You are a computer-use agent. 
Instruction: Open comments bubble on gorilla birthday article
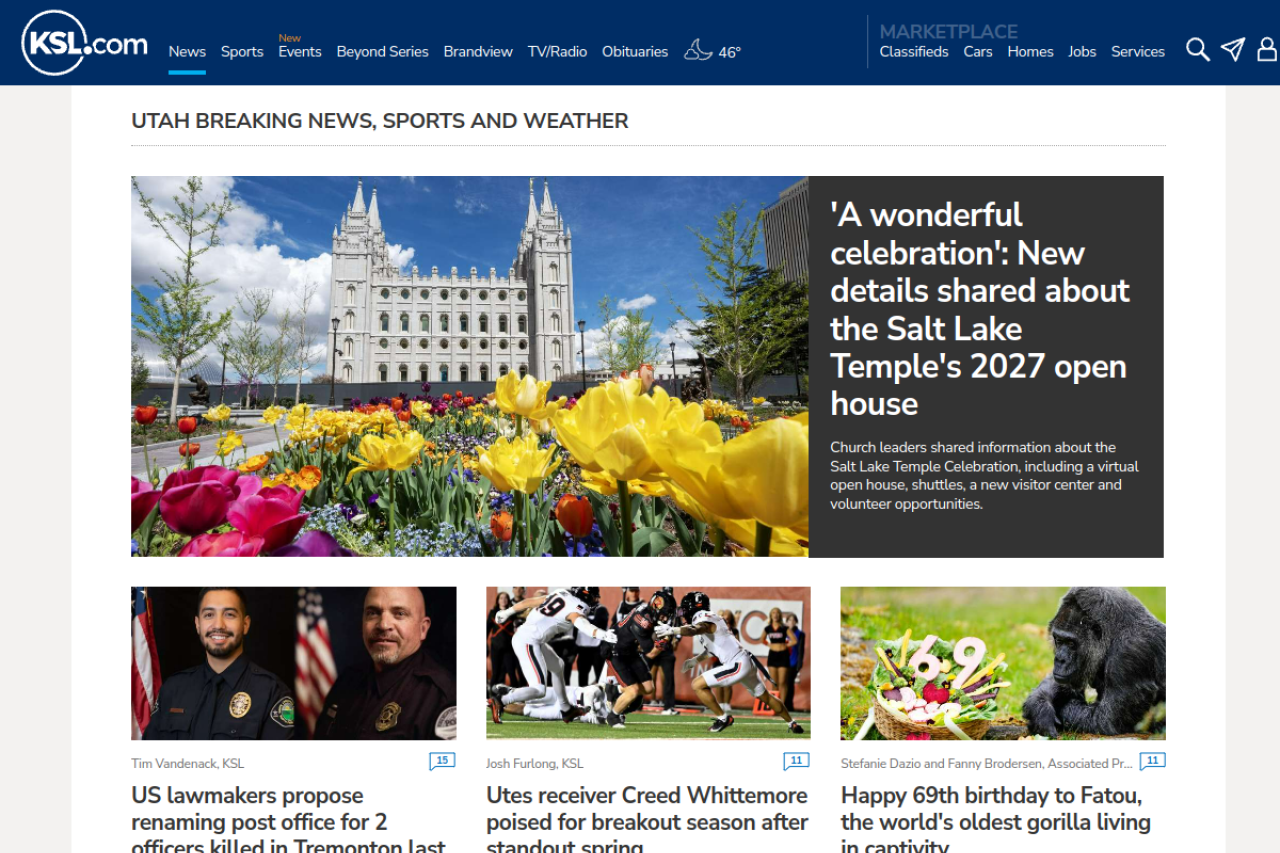[1152, 761]
